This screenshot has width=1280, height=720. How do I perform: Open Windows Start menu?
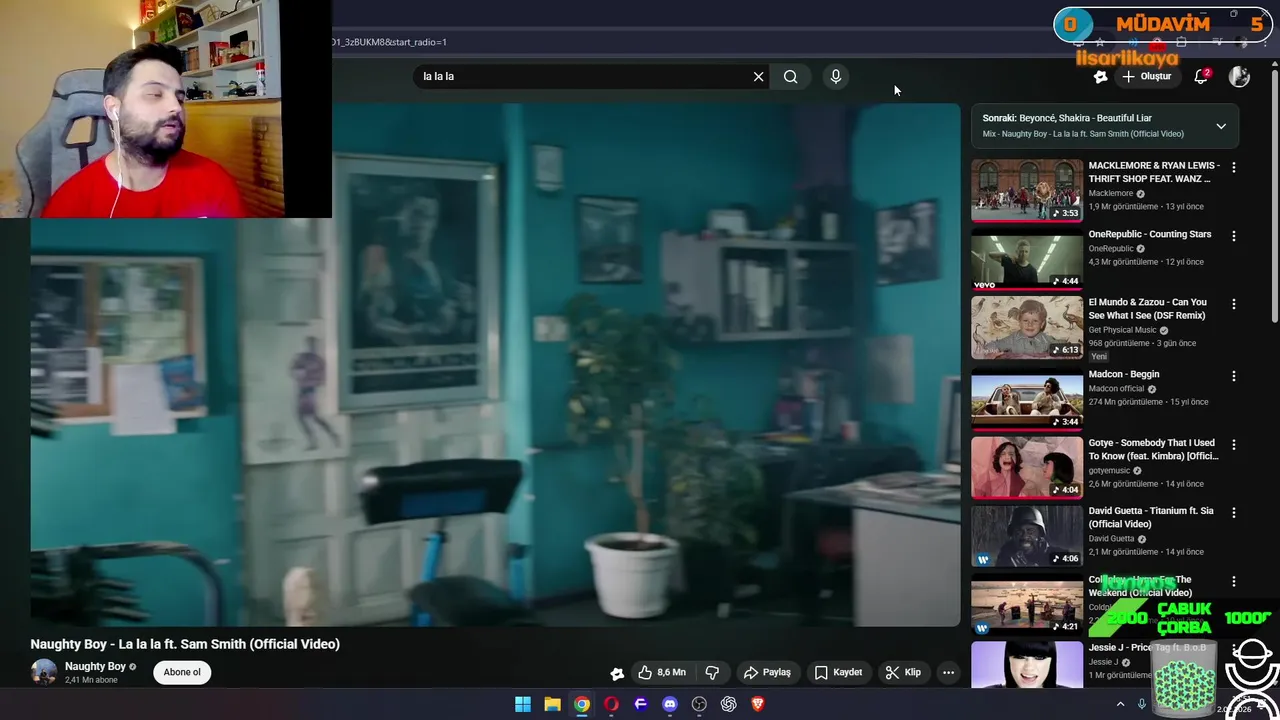tap(523, 704)
